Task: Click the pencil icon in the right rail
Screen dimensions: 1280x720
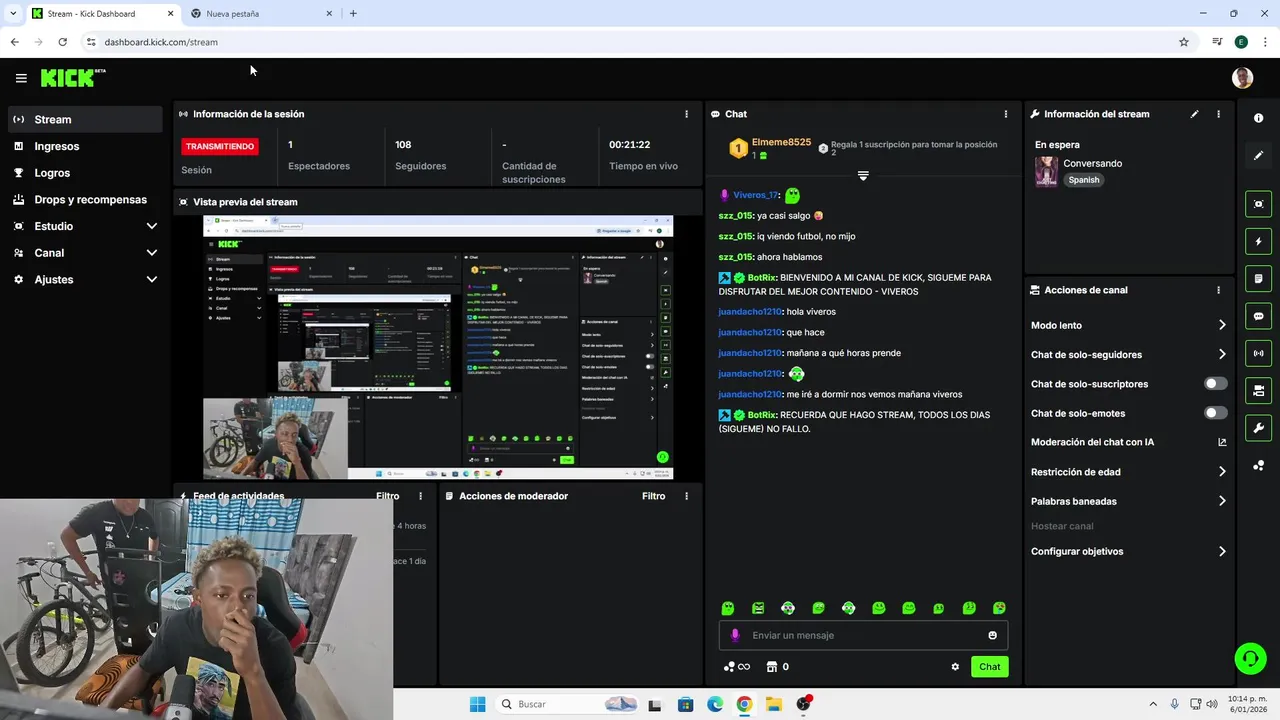Action: pyautogui.click(x=1258, y=156)
